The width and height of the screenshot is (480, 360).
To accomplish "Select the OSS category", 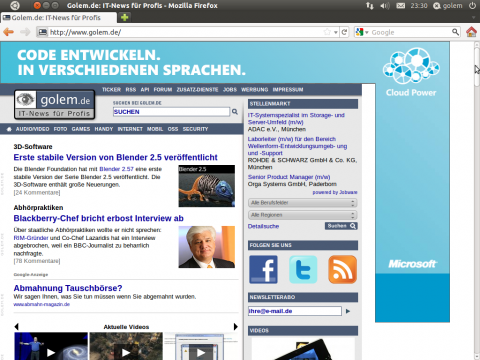I will coord(173,129).
